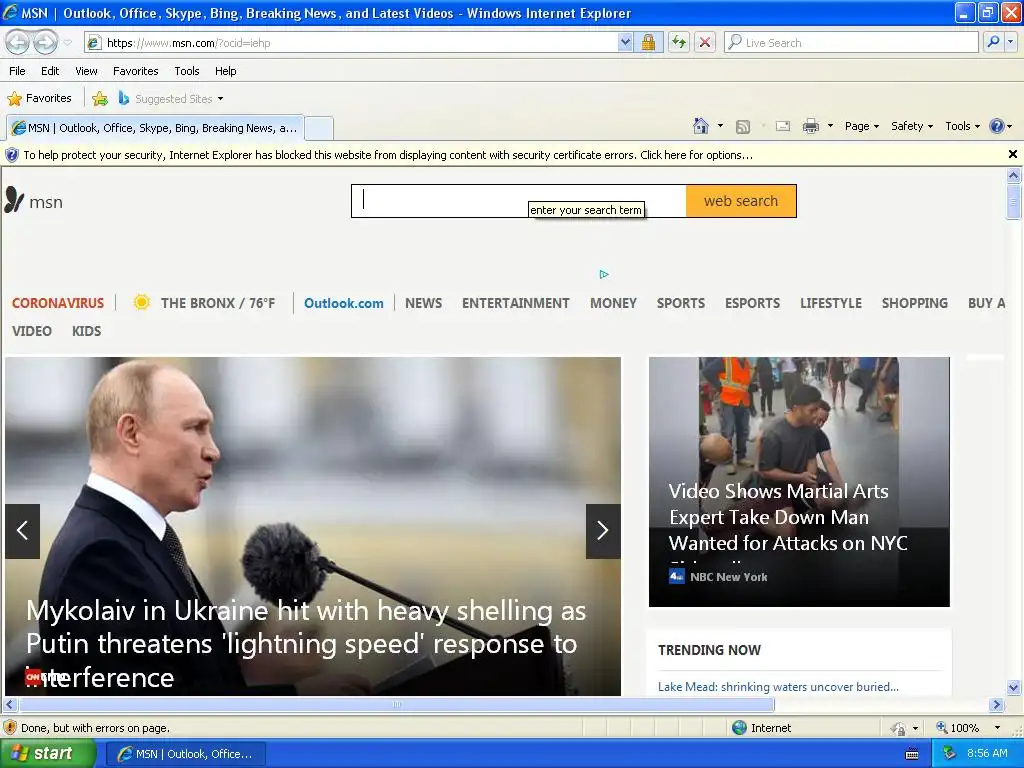This screenshot has width=1024, height=768.
Task: Click the AdChoices triangle icon
Action: (x=604, y=274)
